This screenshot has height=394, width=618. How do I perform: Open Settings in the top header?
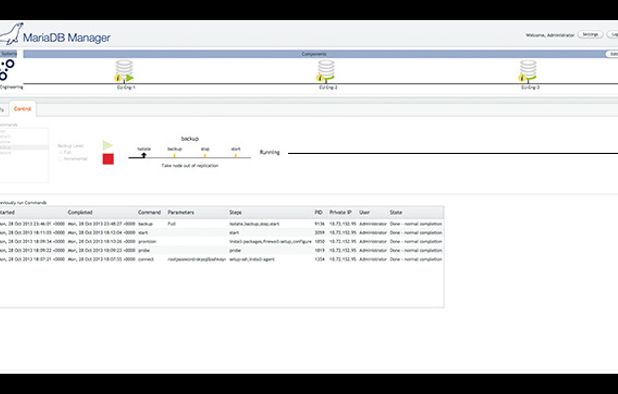pos(590,35)
